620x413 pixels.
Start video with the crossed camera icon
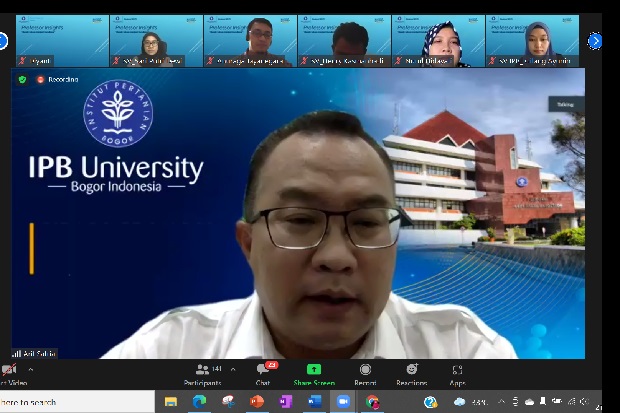pos(9,369)
